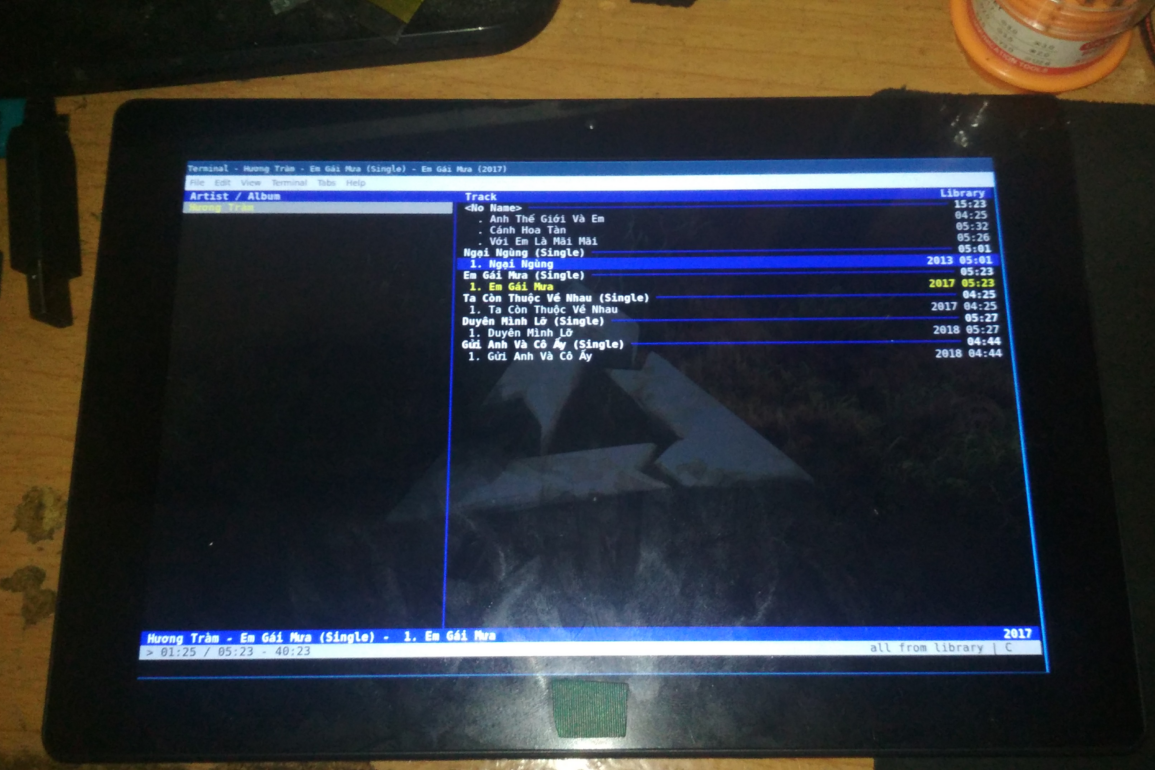Select track "1. Duyên Mình Lỡ"
The height and width of the screenshot is (770, 1155).
(x=520, y=333)
